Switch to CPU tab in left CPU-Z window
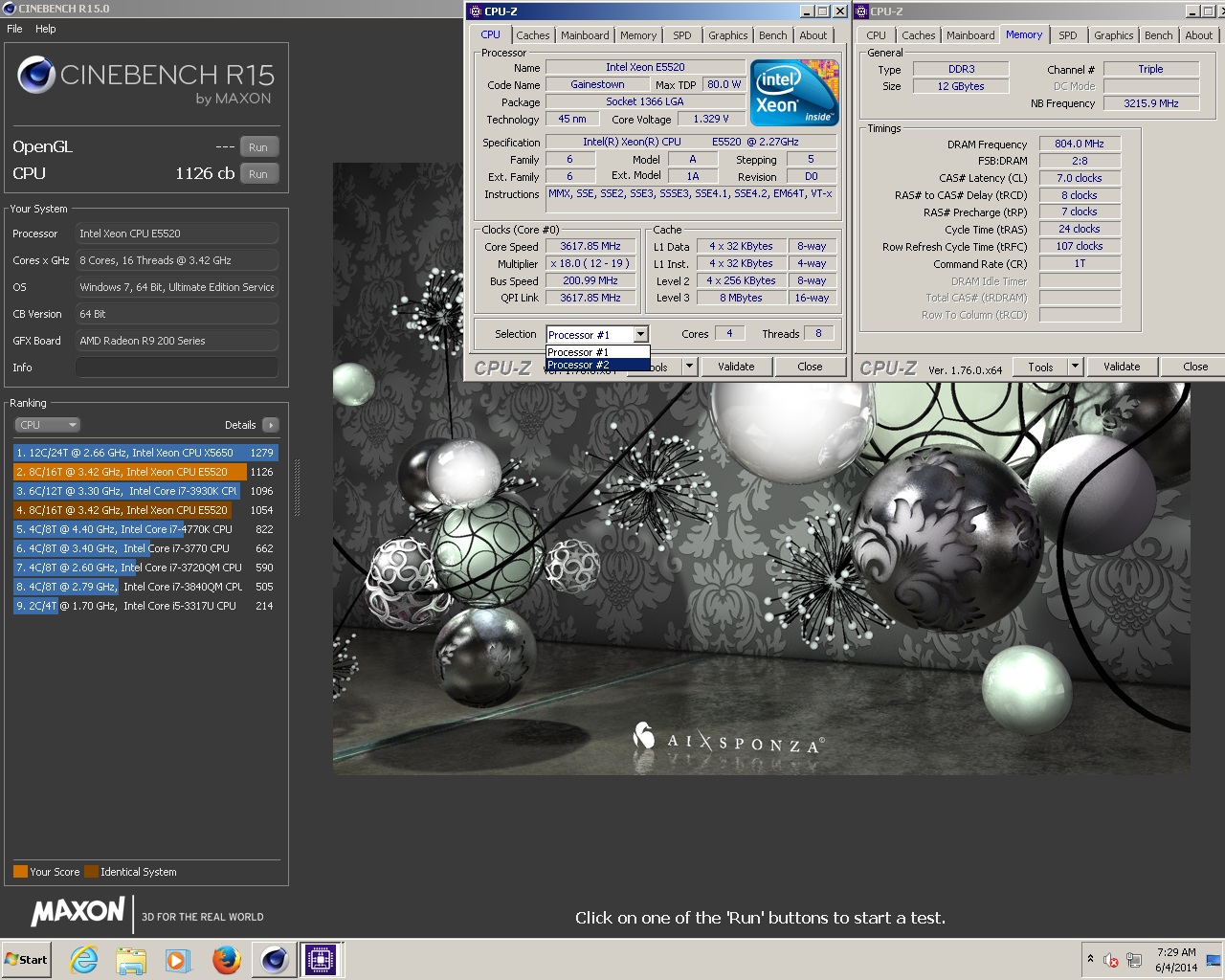This screenshot has width=1225, height=980. tap(491, 34)
